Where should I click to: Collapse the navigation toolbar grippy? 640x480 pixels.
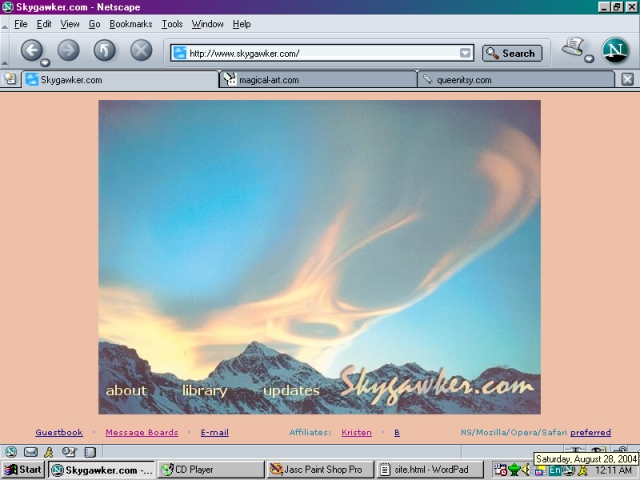pos(4,62)
